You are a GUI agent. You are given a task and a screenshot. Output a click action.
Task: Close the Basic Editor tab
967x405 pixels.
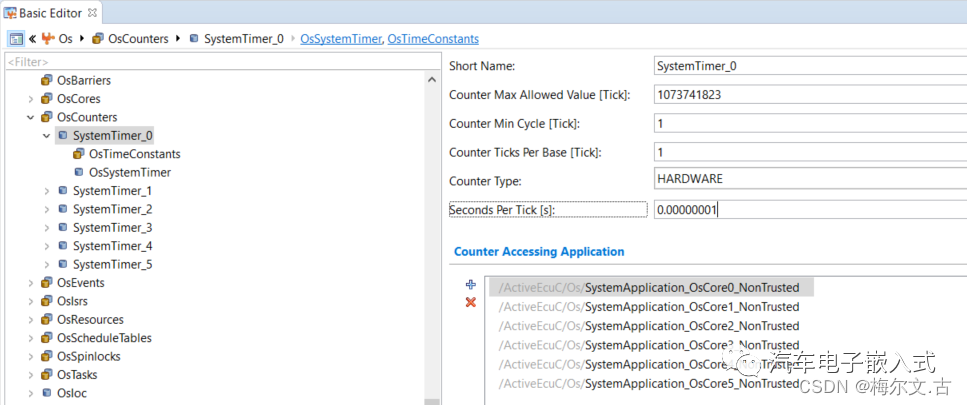pyautogui.click(x=92, y=12)
